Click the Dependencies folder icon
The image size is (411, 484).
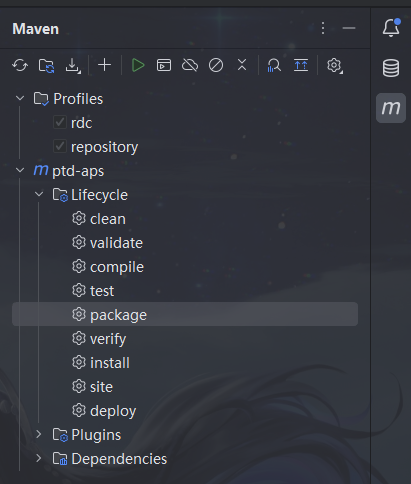(x=60, y=459)
